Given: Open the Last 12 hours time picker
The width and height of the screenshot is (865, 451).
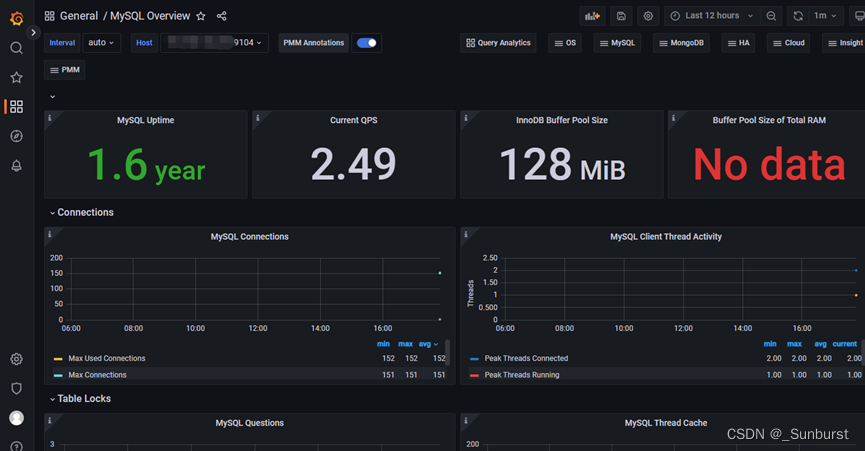Looking at the screenshot, I should [x=712, y=16].
